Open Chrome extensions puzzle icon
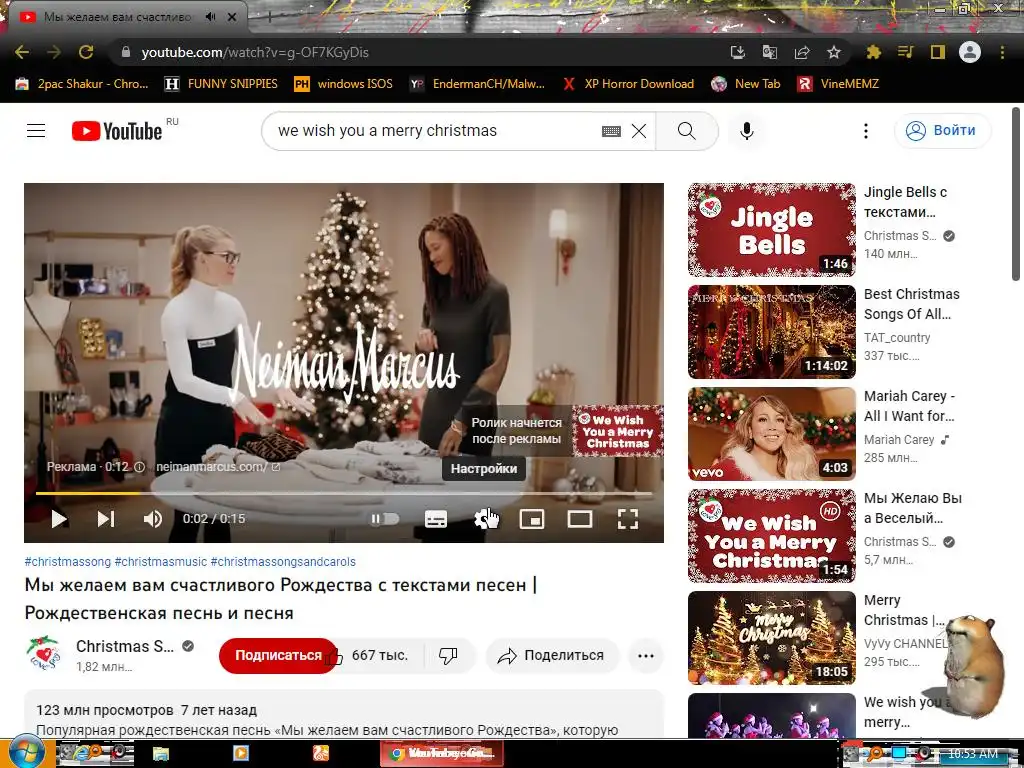This screenshot has width=1024, height=768. pos(873,52)
